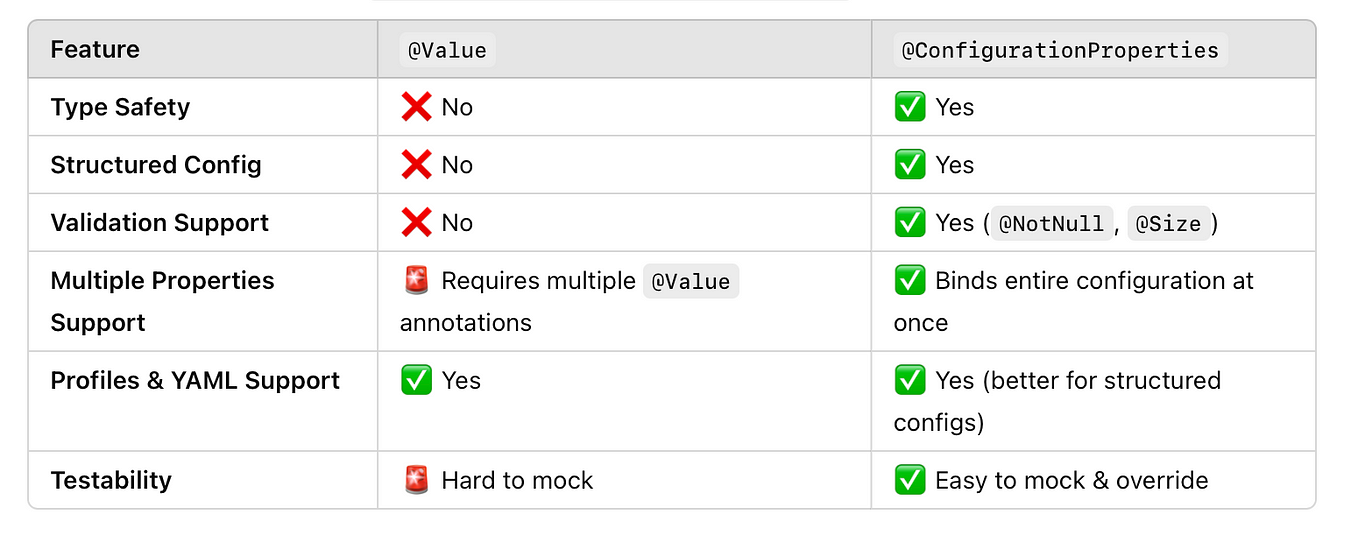Image resolution: width=1358 pixels, height=534 pixels.
Task: Click the red cross in Structured Config row
Action: pyautogui.click(x=416, y=165)
